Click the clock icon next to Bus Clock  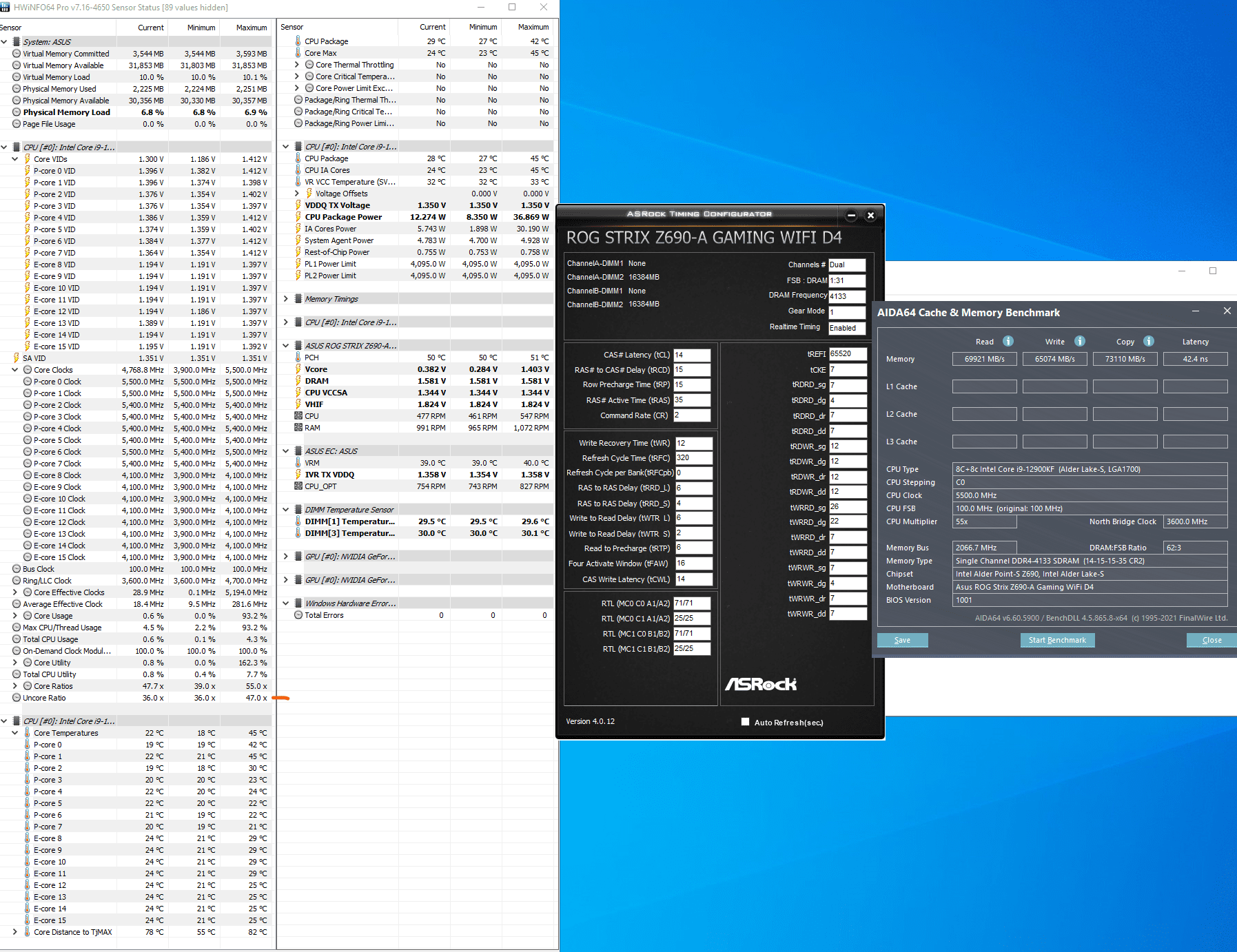point(17,569)
